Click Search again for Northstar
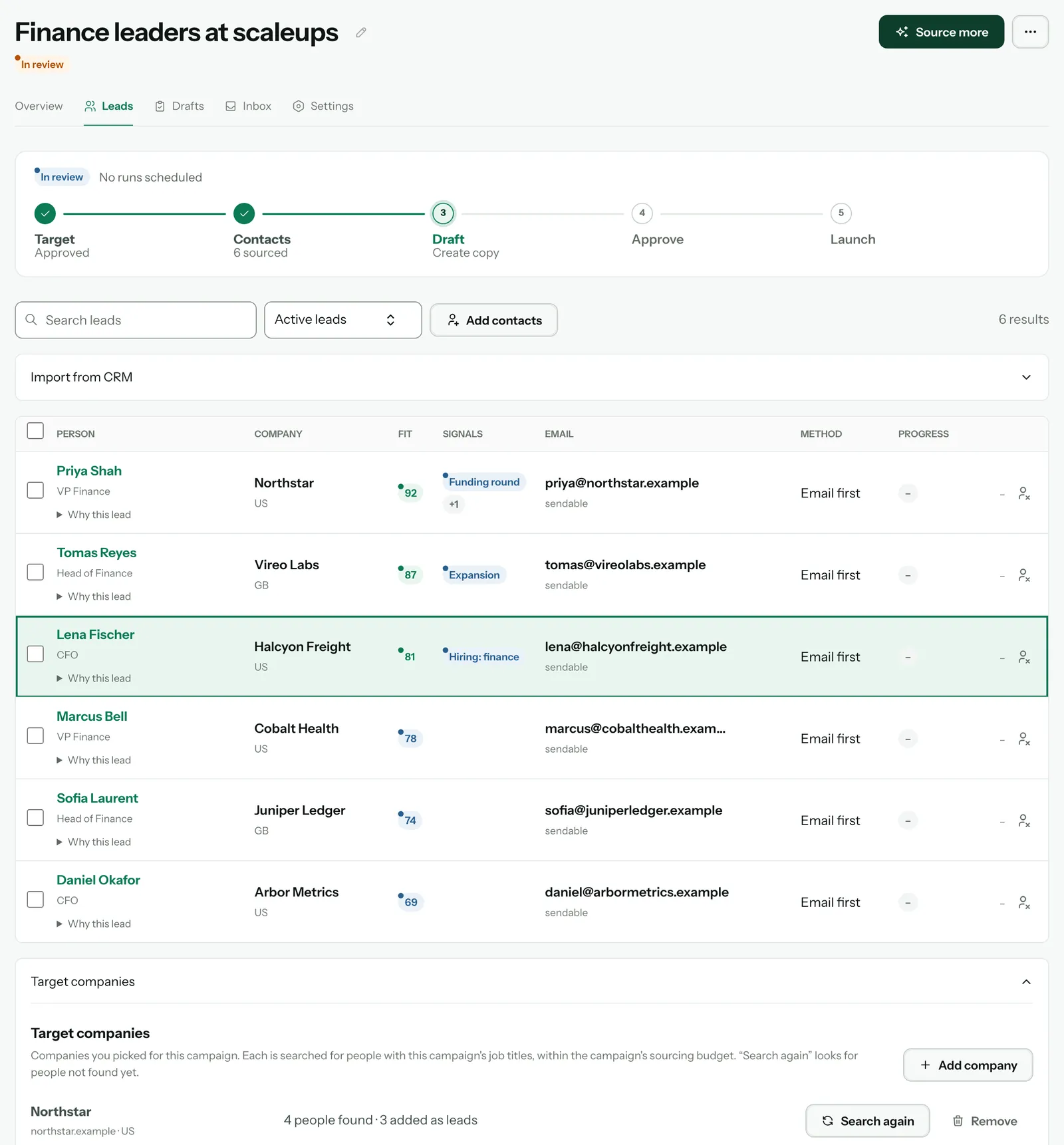Viewport: 1064px width, 1145px height. point(867,1121)
